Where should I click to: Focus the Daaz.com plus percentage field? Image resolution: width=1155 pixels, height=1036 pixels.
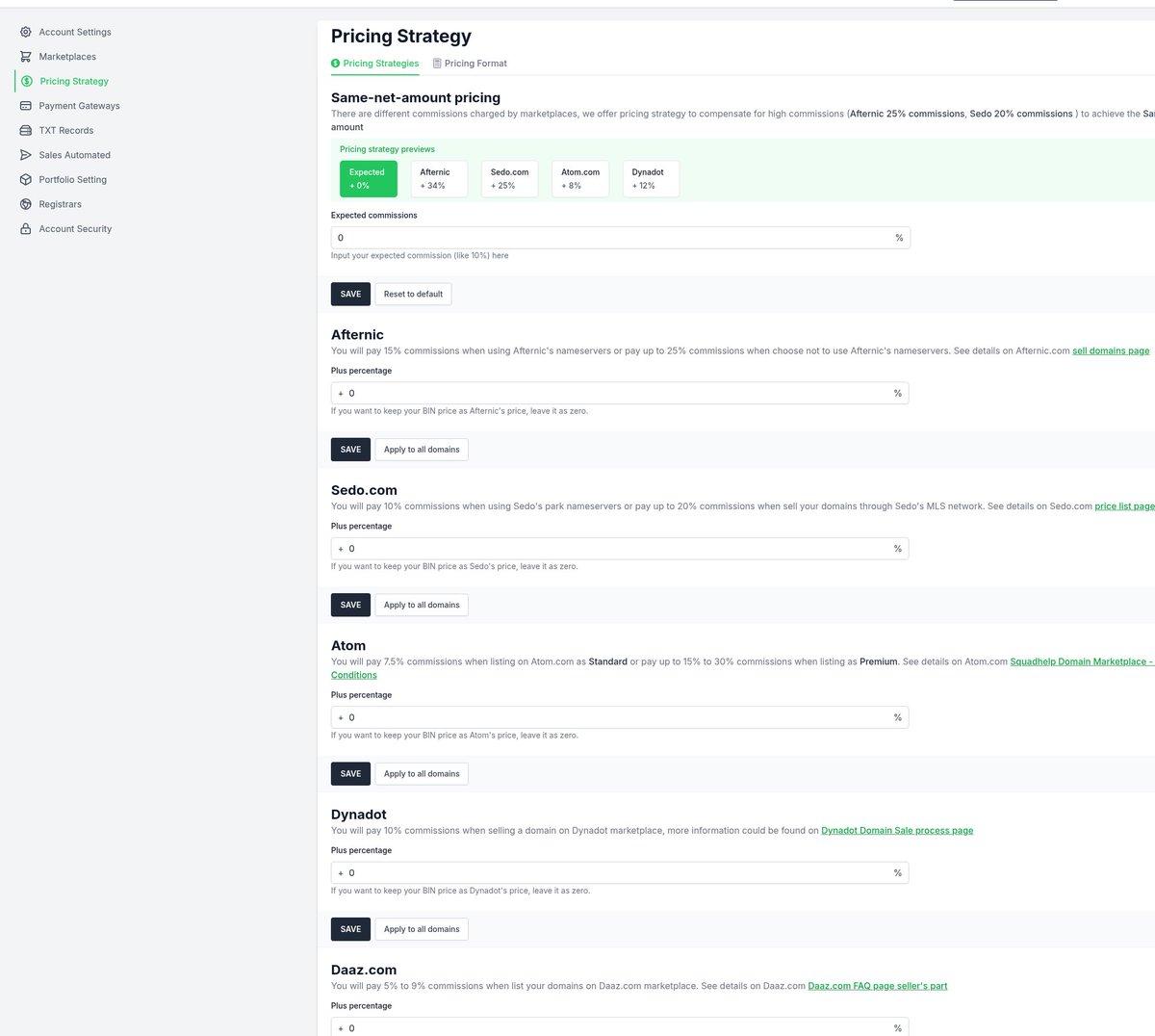pyautogui.click(x=620, y=1026)
